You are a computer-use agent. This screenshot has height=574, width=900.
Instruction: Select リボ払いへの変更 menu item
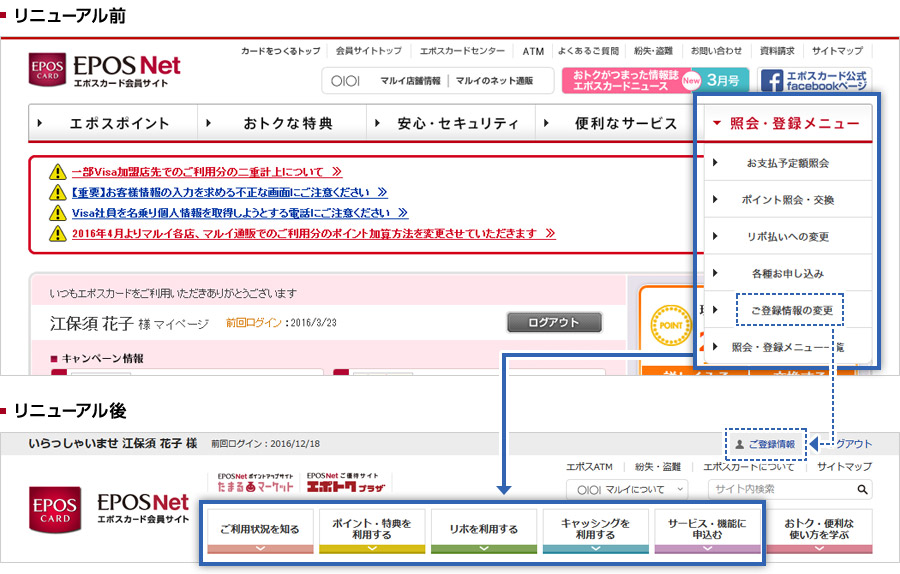[788, 236]
